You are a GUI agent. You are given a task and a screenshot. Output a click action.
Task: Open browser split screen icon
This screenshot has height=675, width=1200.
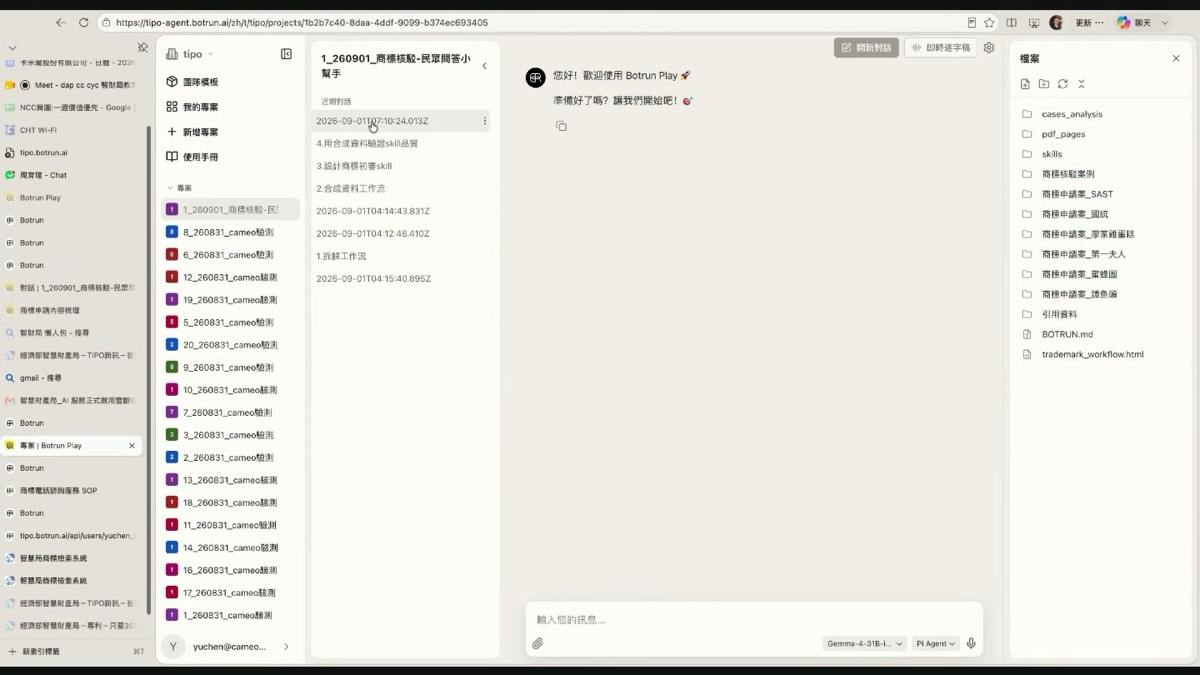click(x=1011, y=22)
